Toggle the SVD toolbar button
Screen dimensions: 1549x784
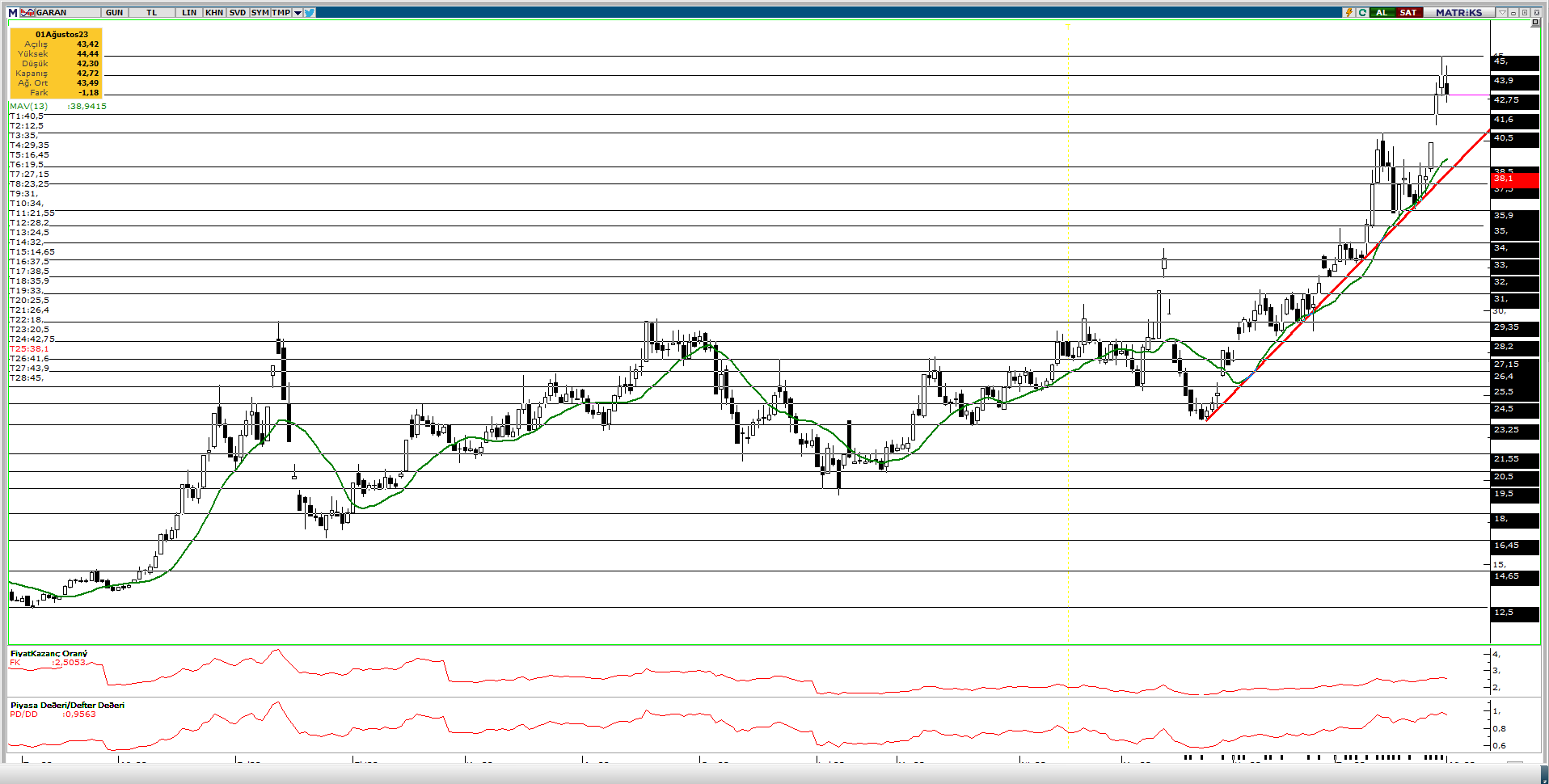(237, 13)
